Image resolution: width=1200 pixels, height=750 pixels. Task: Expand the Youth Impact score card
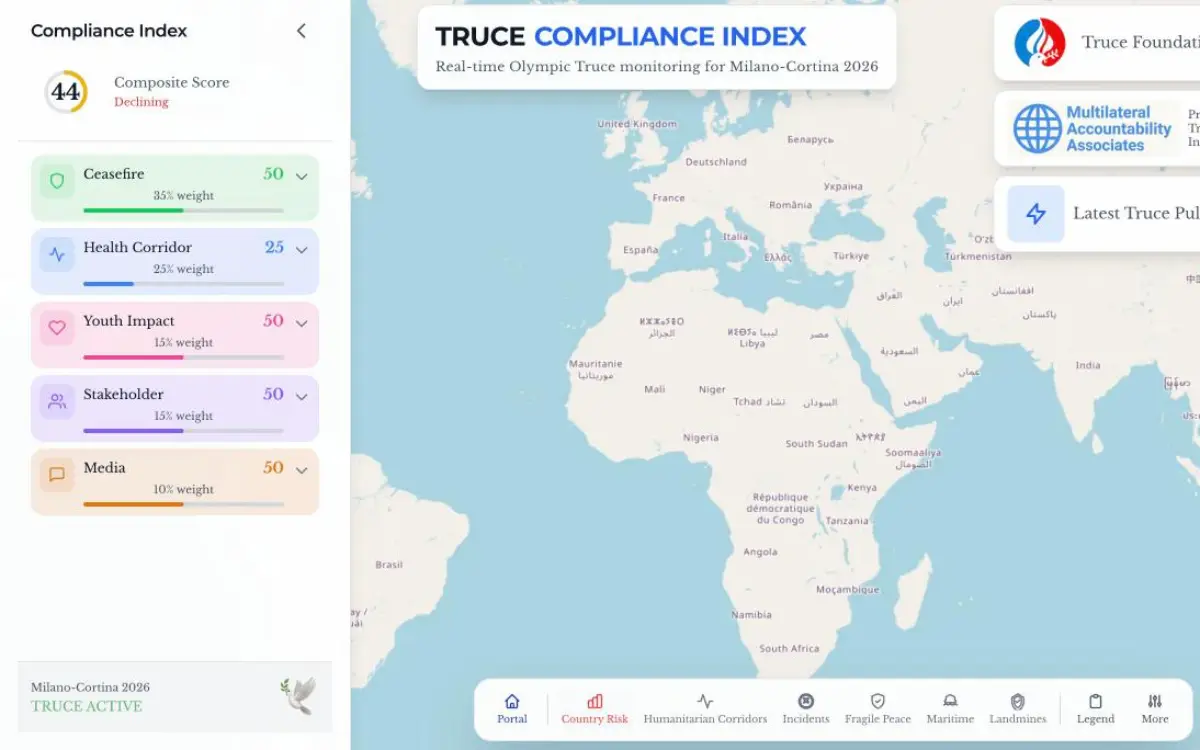(301, 323)
